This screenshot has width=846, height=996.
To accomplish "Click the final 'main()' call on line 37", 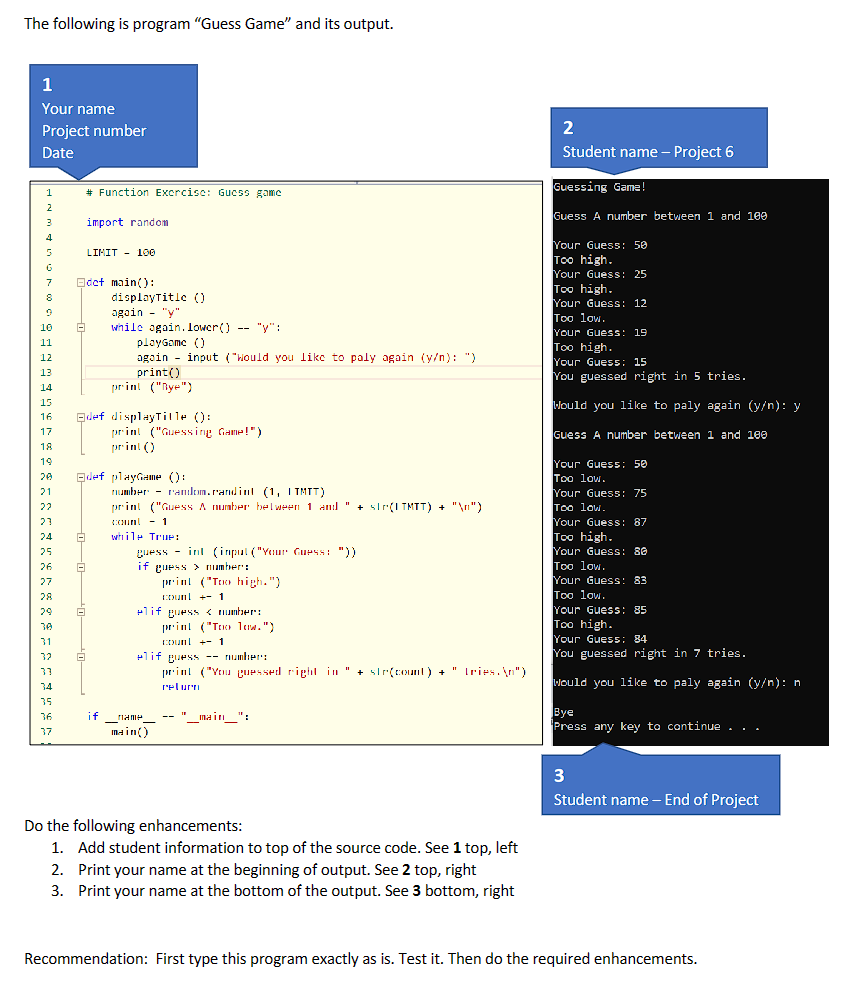I will 130,732.
